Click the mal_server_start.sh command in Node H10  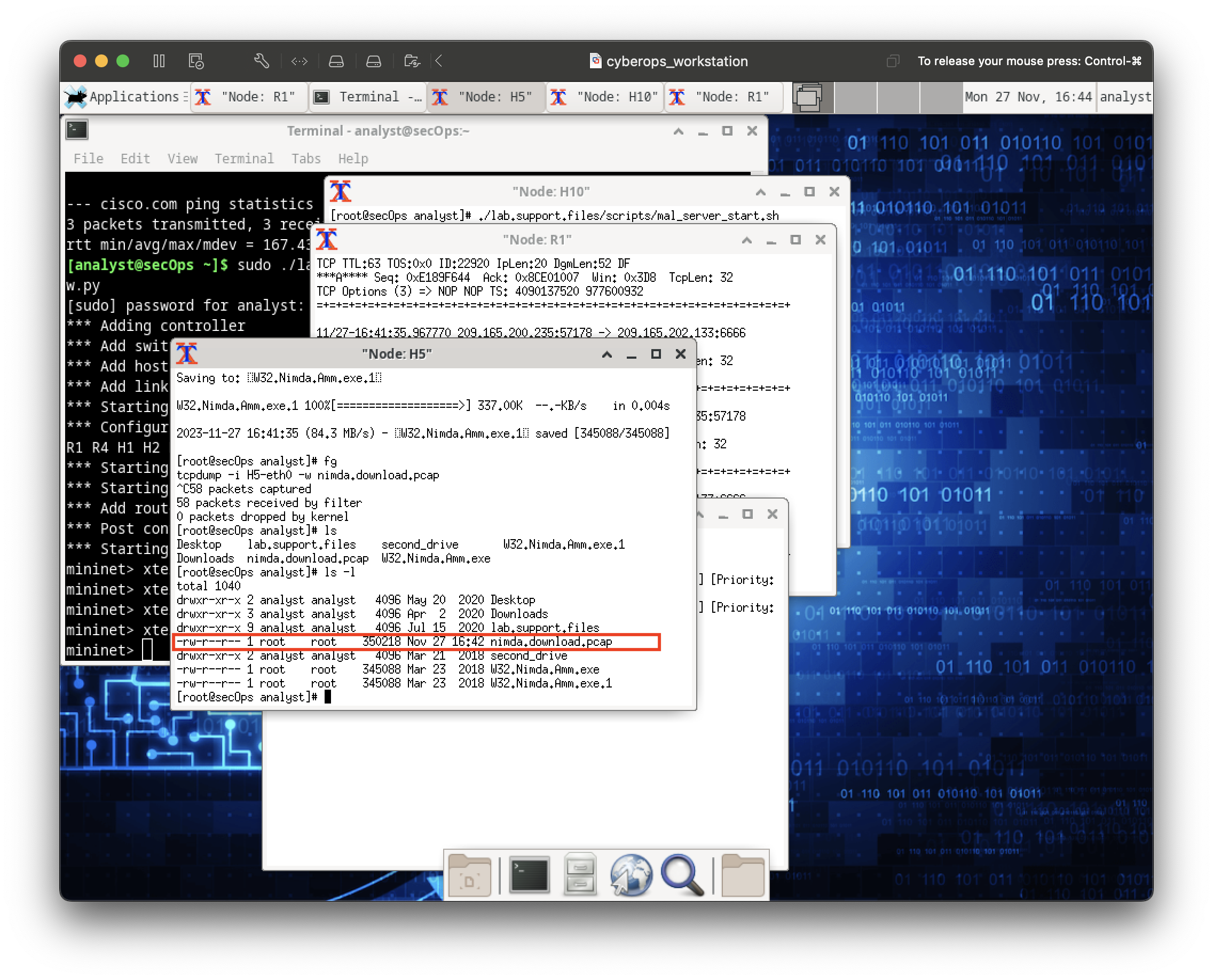click(x=628, y=216)
